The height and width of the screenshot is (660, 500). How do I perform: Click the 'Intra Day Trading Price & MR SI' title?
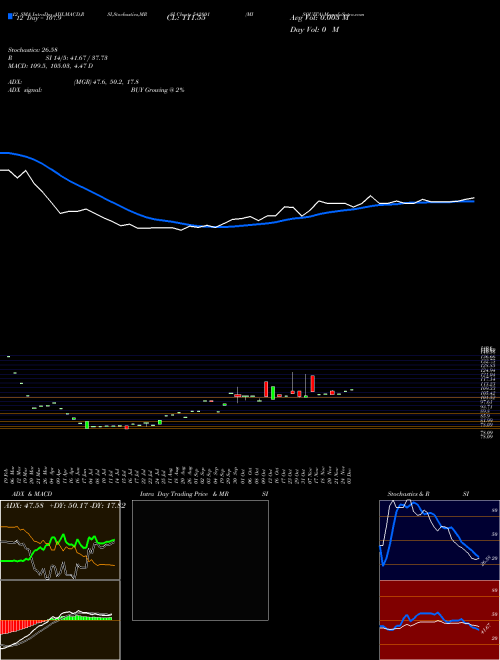(x=204, y=494)
